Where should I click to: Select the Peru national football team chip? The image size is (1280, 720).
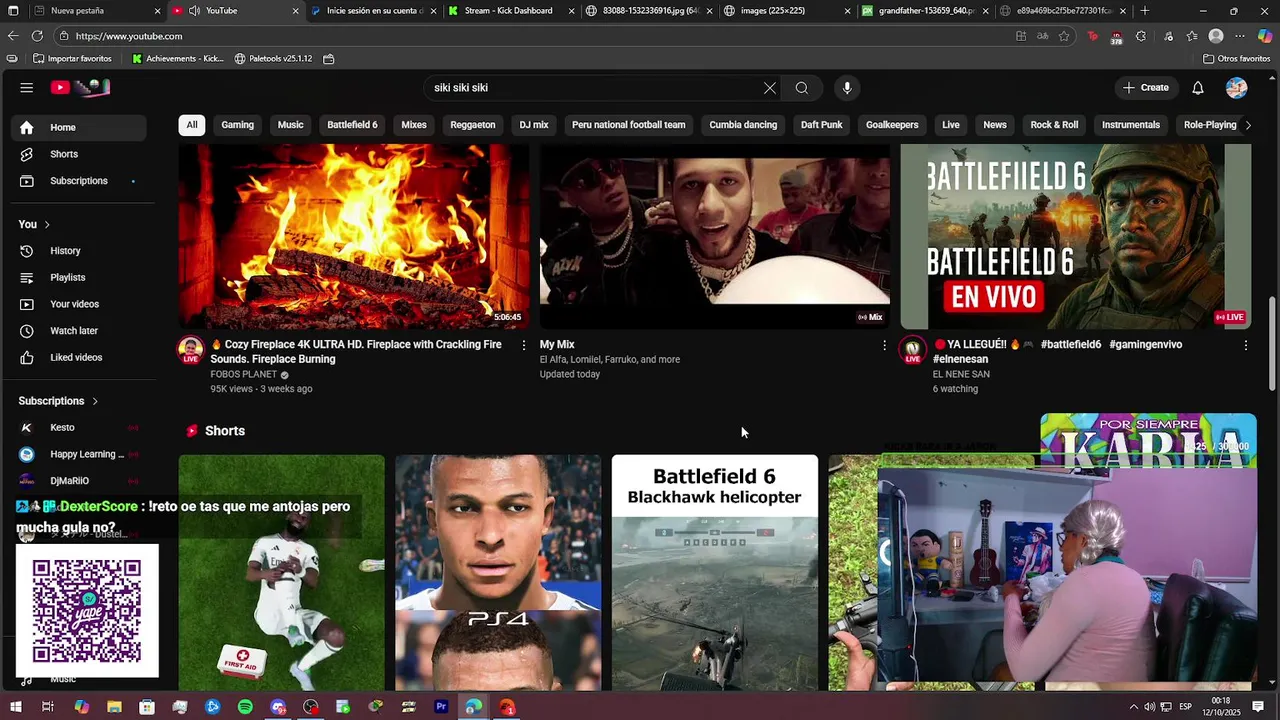(x=629, y=125)
